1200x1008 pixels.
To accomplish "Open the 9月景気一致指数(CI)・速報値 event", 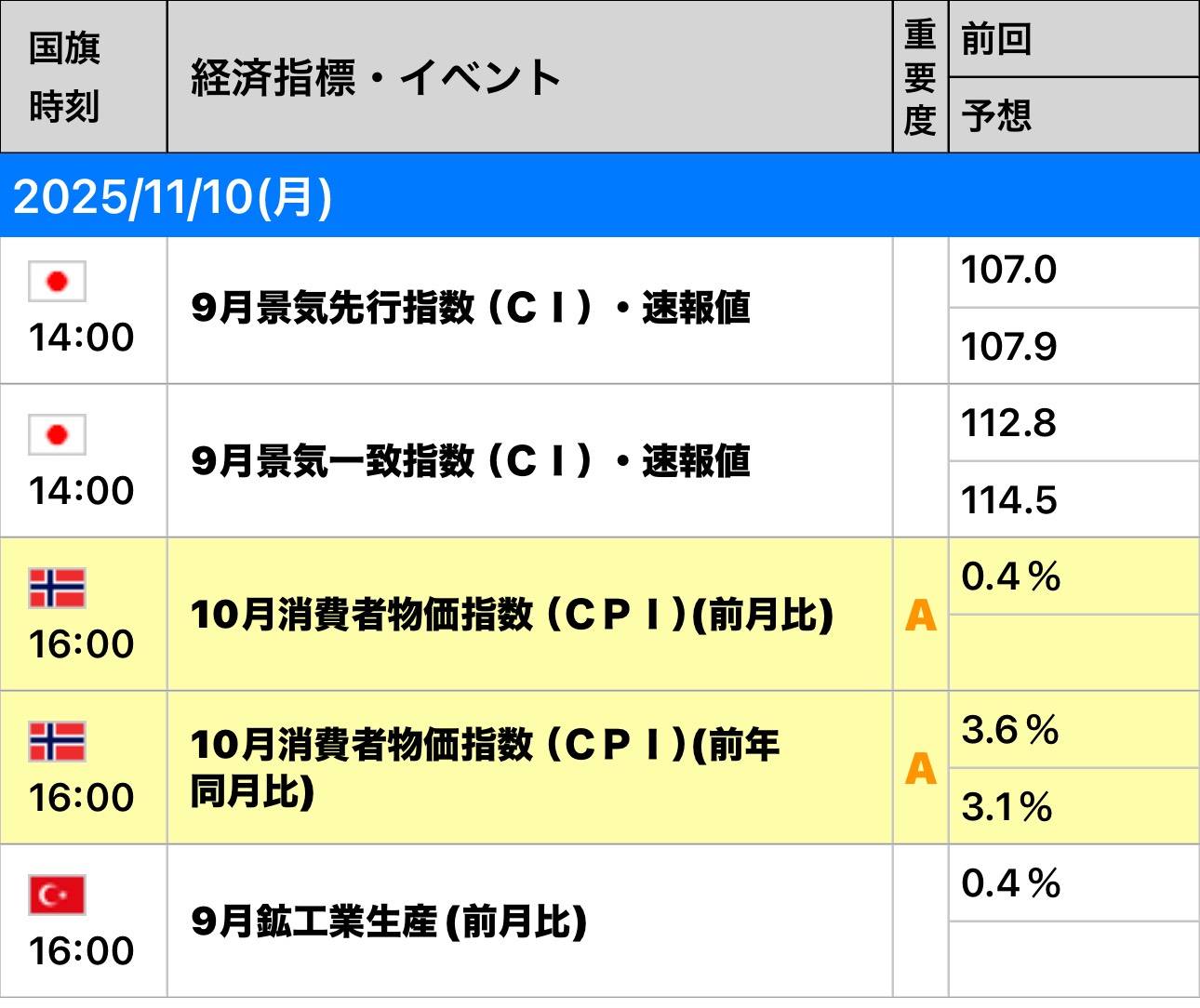I will (x=470, y=461).
